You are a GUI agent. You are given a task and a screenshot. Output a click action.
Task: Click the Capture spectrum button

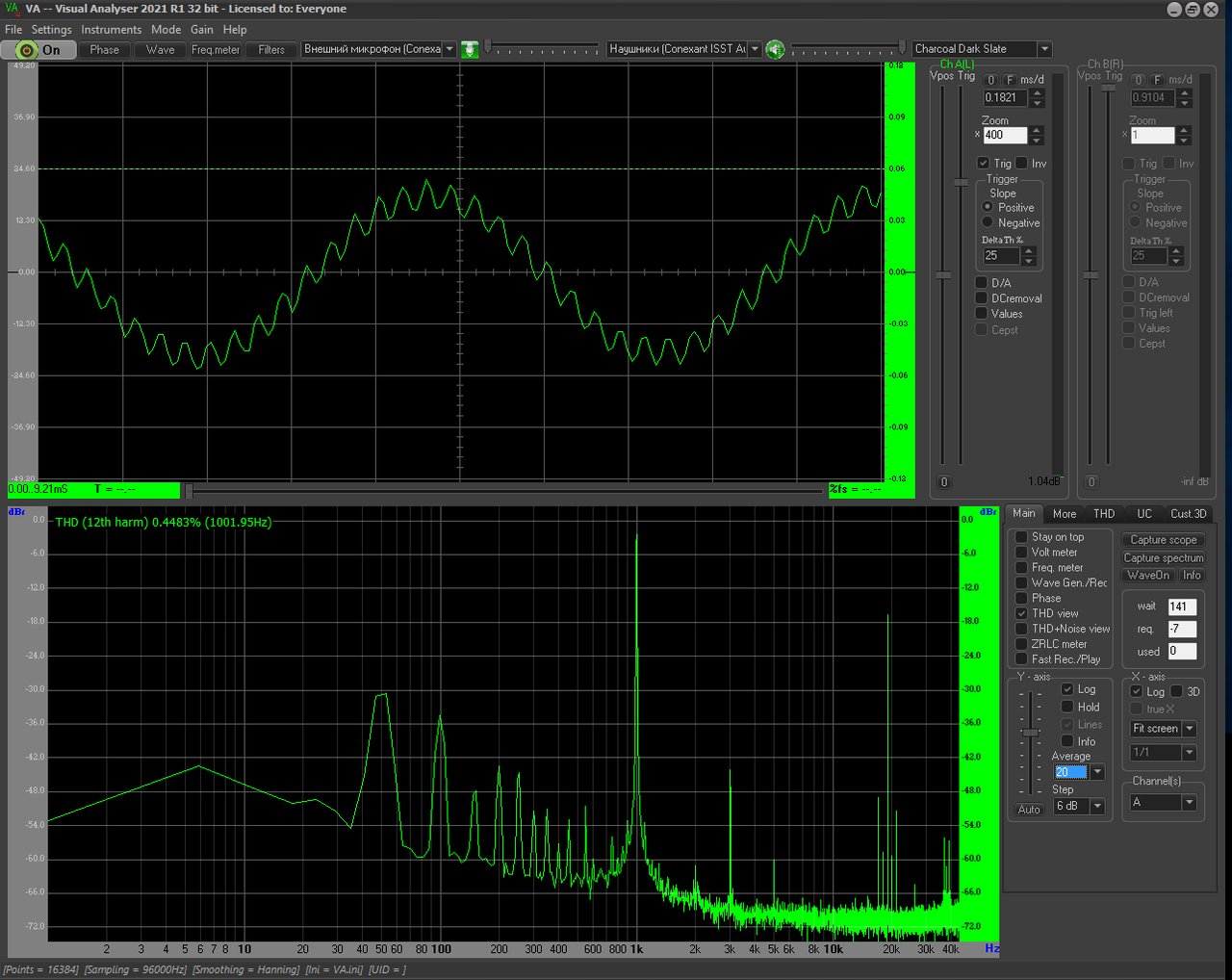tap(1164, 558)
